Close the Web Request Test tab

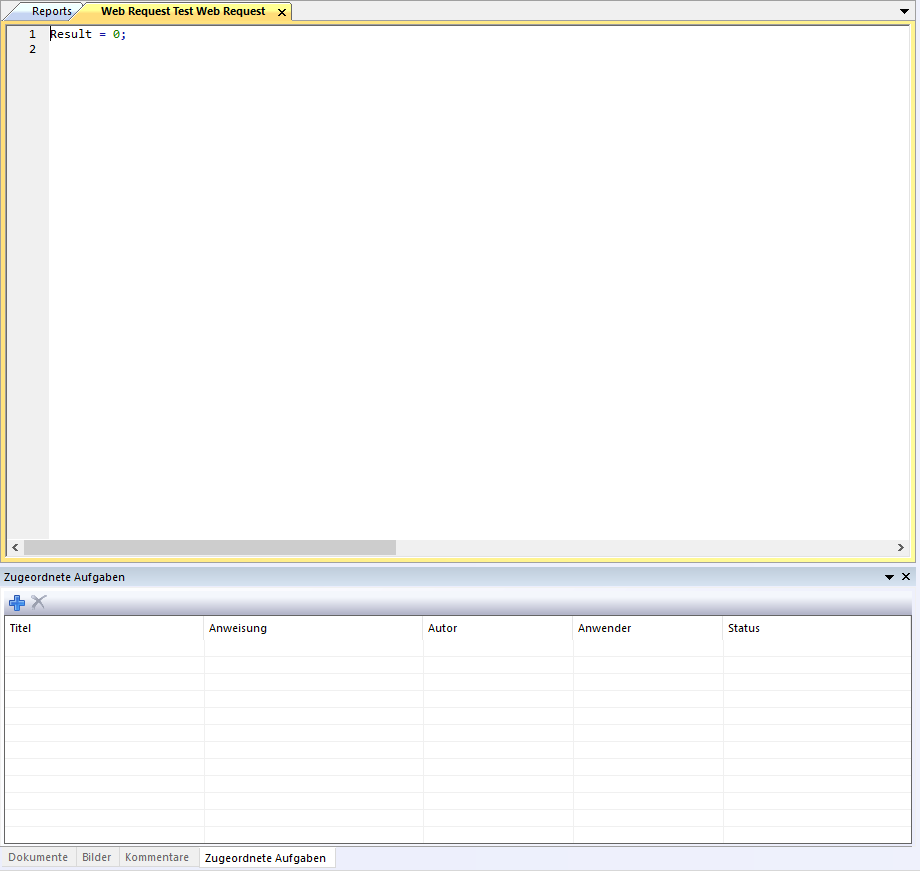tap(282, 12)
